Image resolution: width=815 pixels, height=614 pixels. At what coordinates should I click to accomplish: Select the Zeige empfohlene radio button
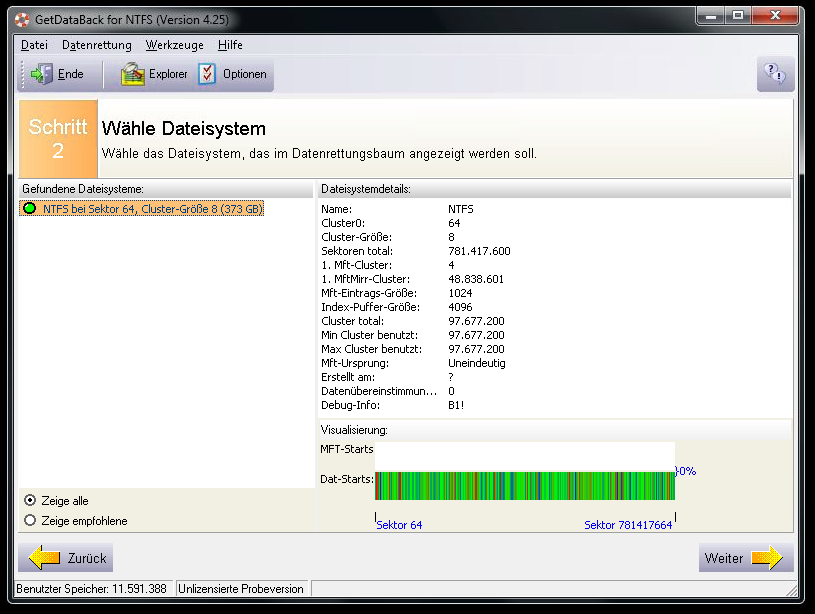click(30, 520)
